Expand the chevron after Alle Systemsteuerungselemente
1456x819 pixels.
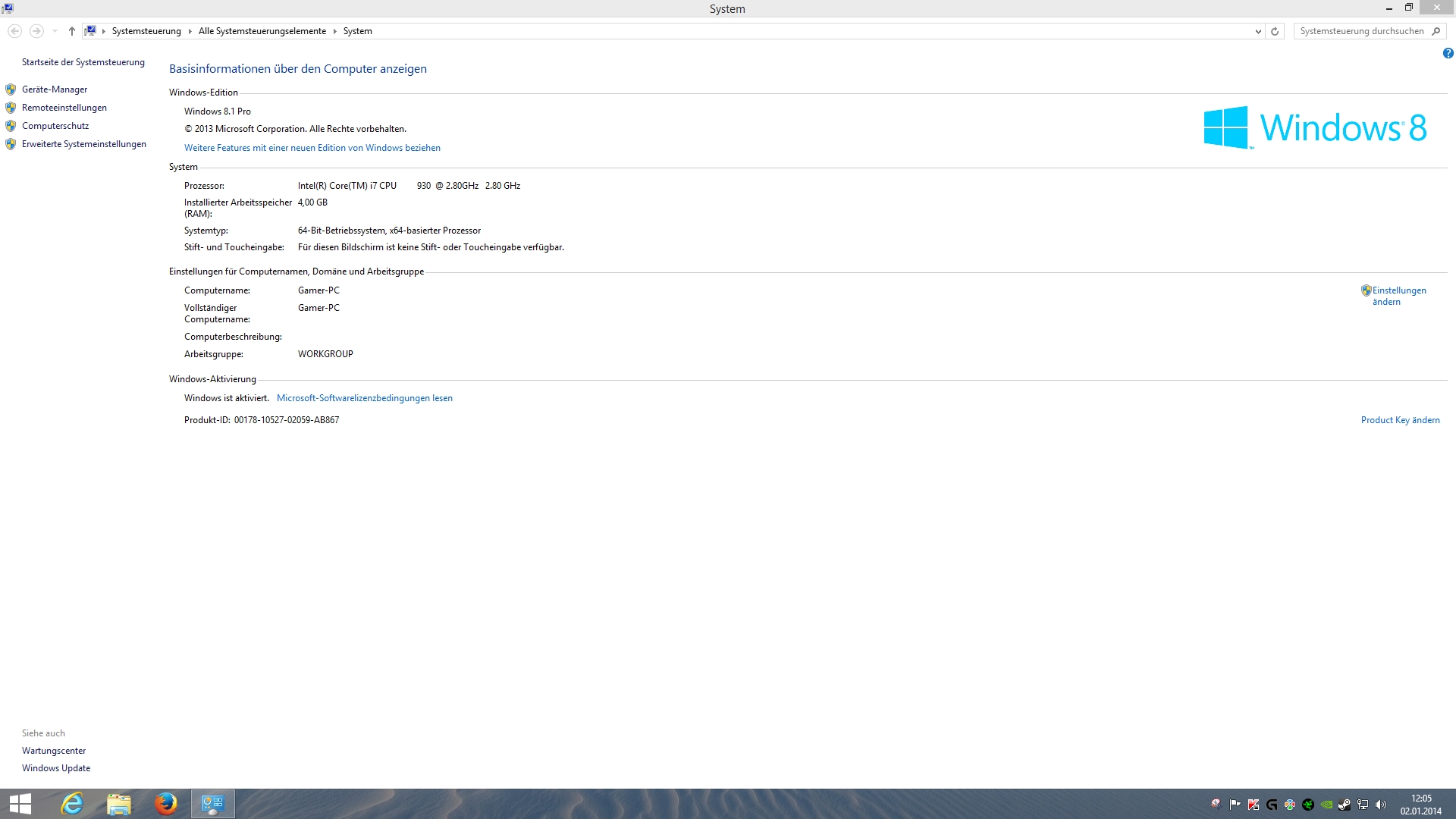(334, 31)
